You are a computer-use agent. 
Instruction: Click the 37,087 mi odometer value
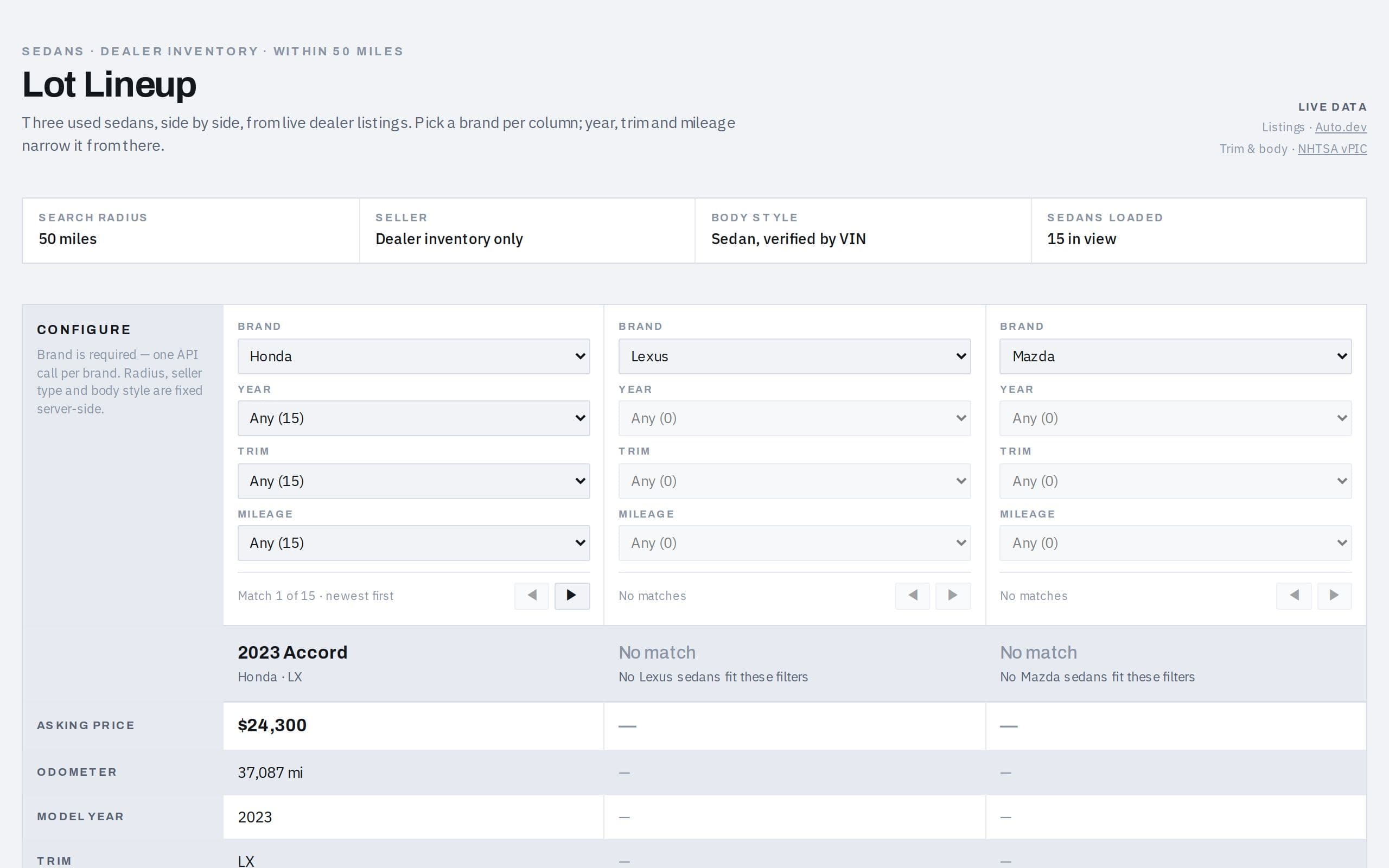270,773
